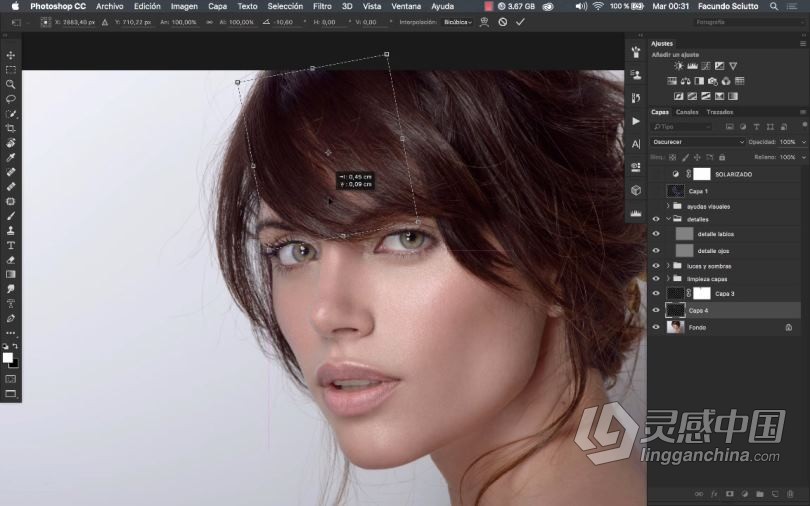Select the Rectangular Marquee tool
Image resolution: width=810 pixels, height=506 pixels.
point(10,70)
